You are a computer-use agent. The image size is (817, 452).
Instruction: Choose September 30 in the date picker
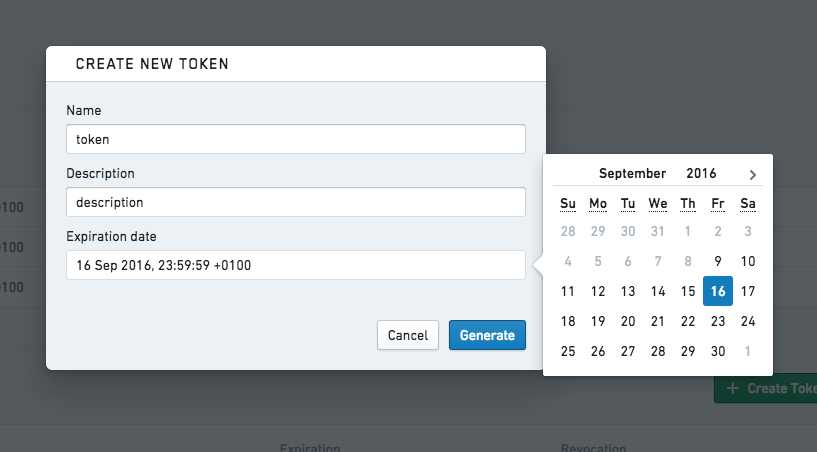[718, 351]
